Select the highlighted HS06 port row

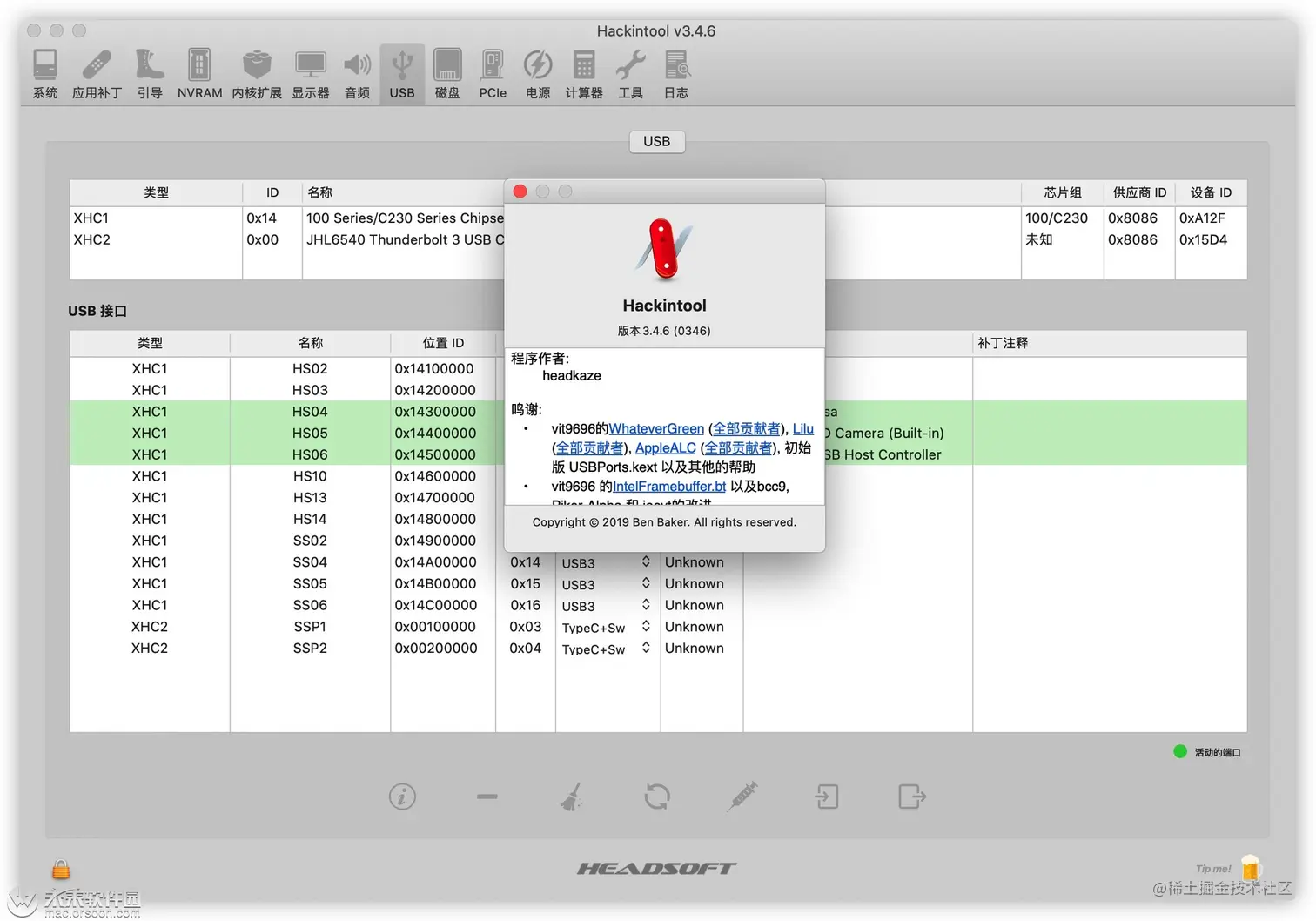(x=658, y=454)
